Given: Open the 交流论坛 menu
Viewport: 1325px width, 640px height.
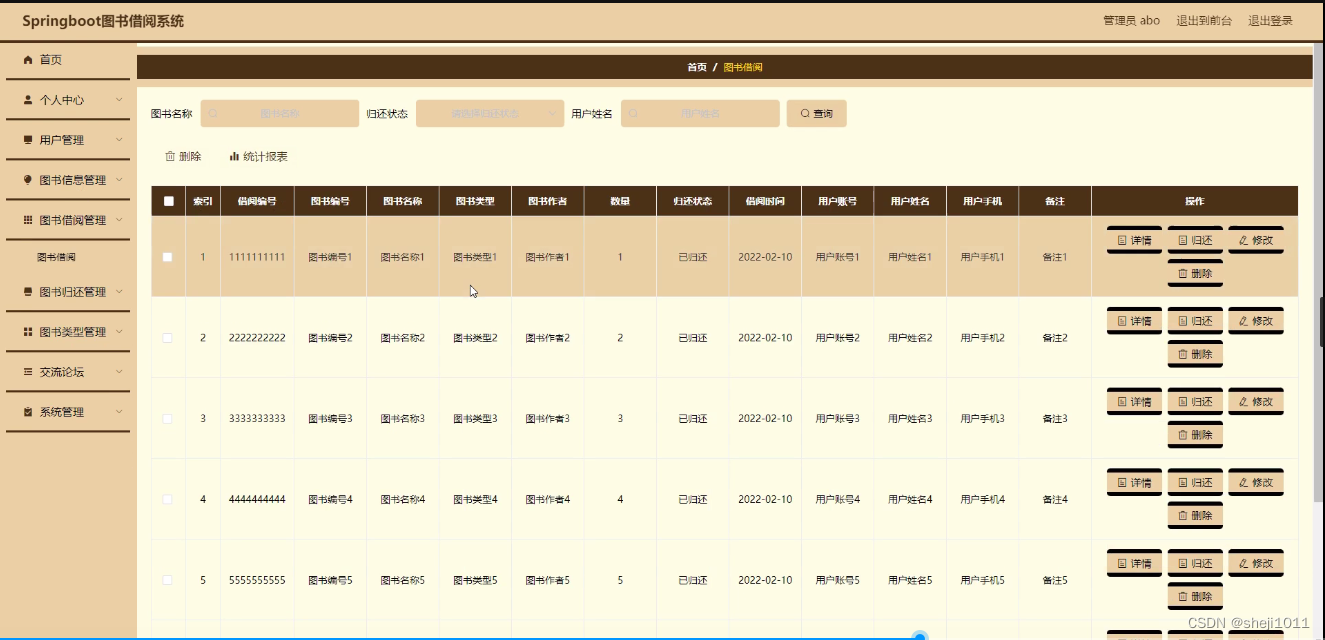Looking at the screenshot, I should [62, 371].
